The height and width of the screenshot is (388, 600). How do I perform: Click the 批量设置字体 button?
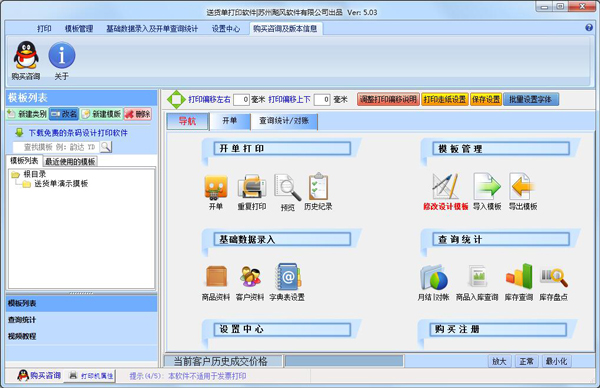point(531,99)
